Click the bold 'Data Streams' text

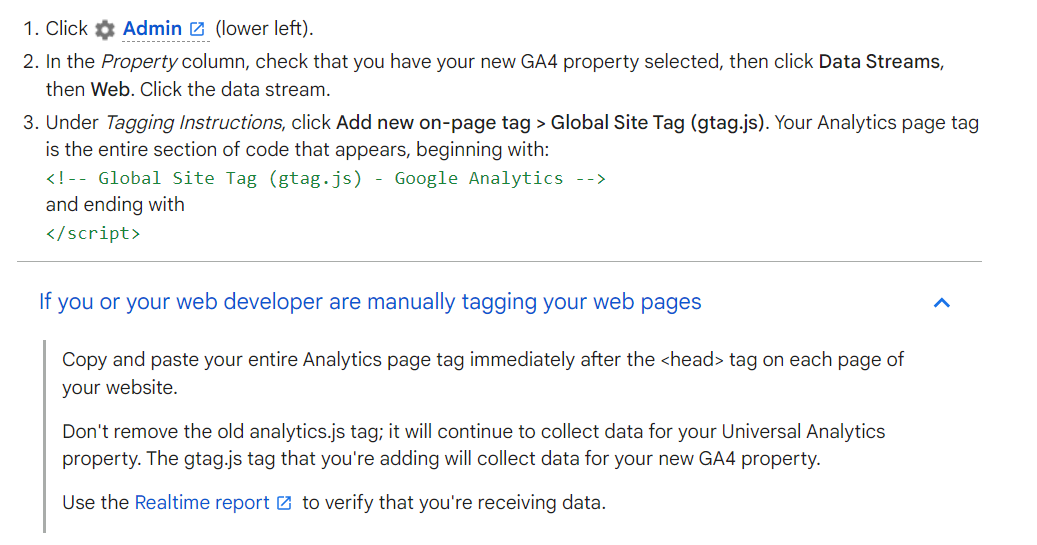point(879,62)
